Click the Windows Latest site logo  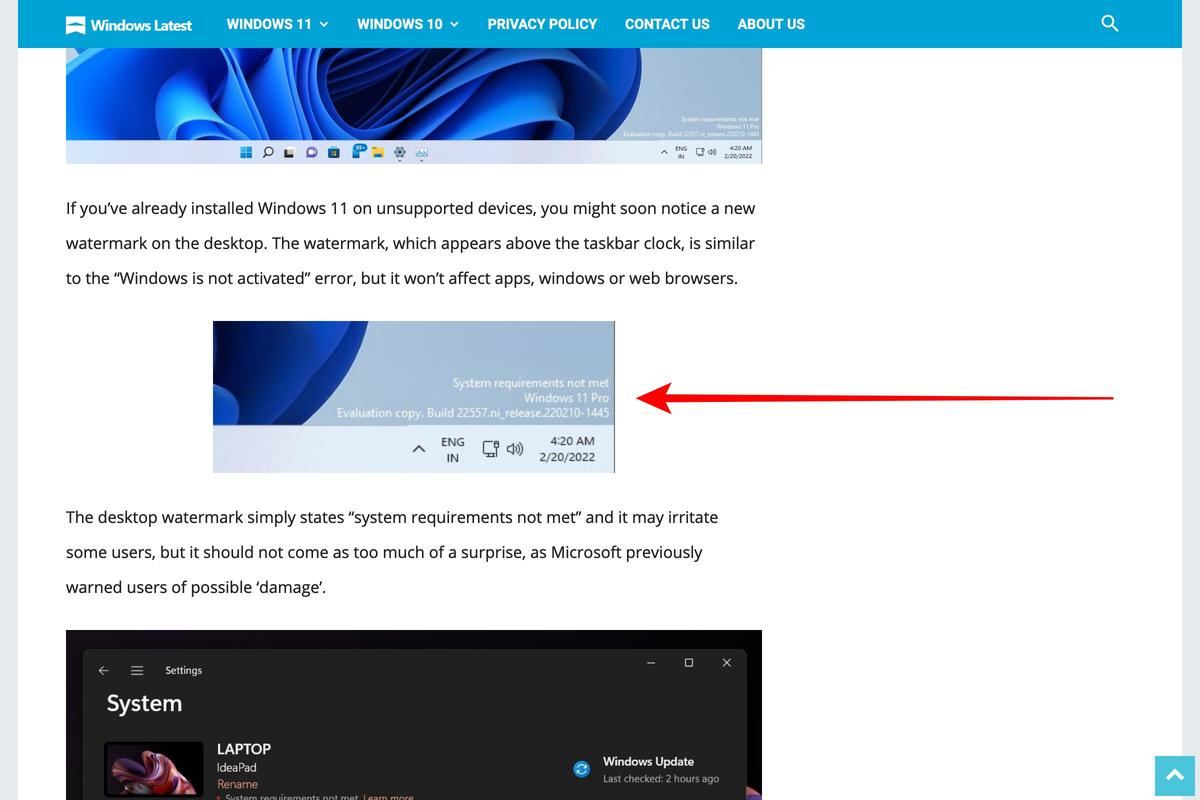point(128,24)
